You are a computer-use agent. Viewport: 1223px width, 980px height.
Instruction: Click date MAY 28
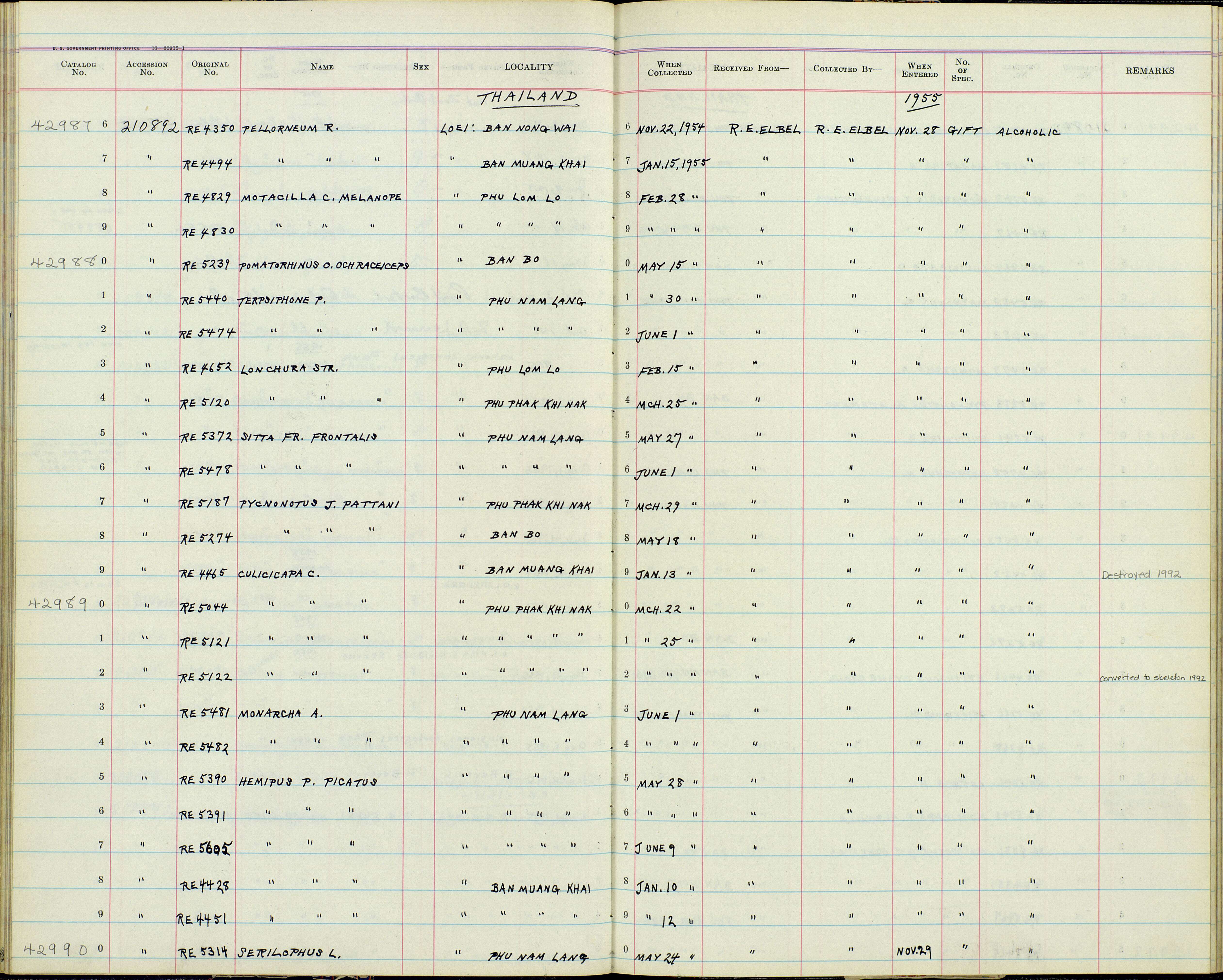click(661, 784)
